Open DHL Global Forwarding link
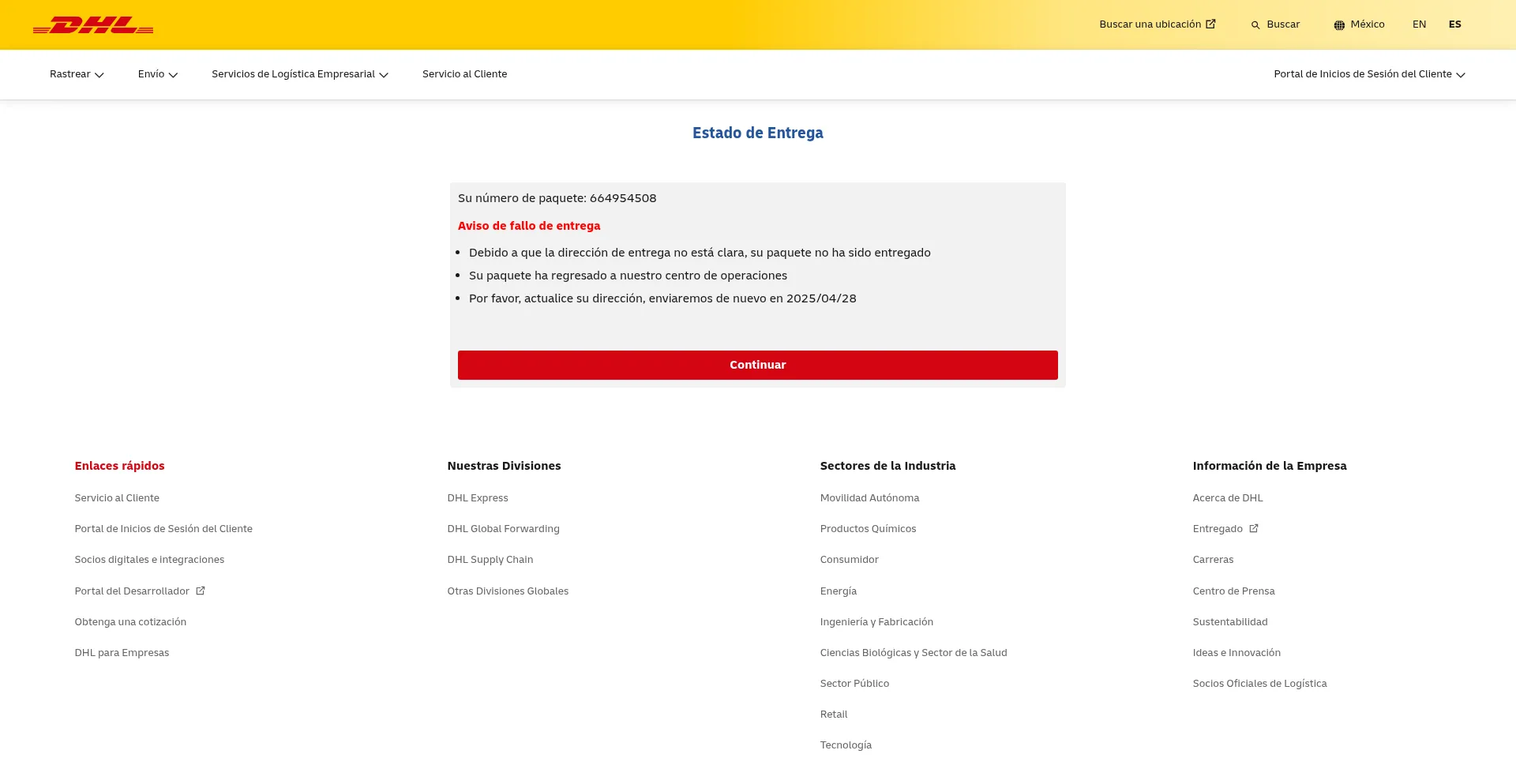The width and height of the screenshot is (1516, 784). point(503,528)
